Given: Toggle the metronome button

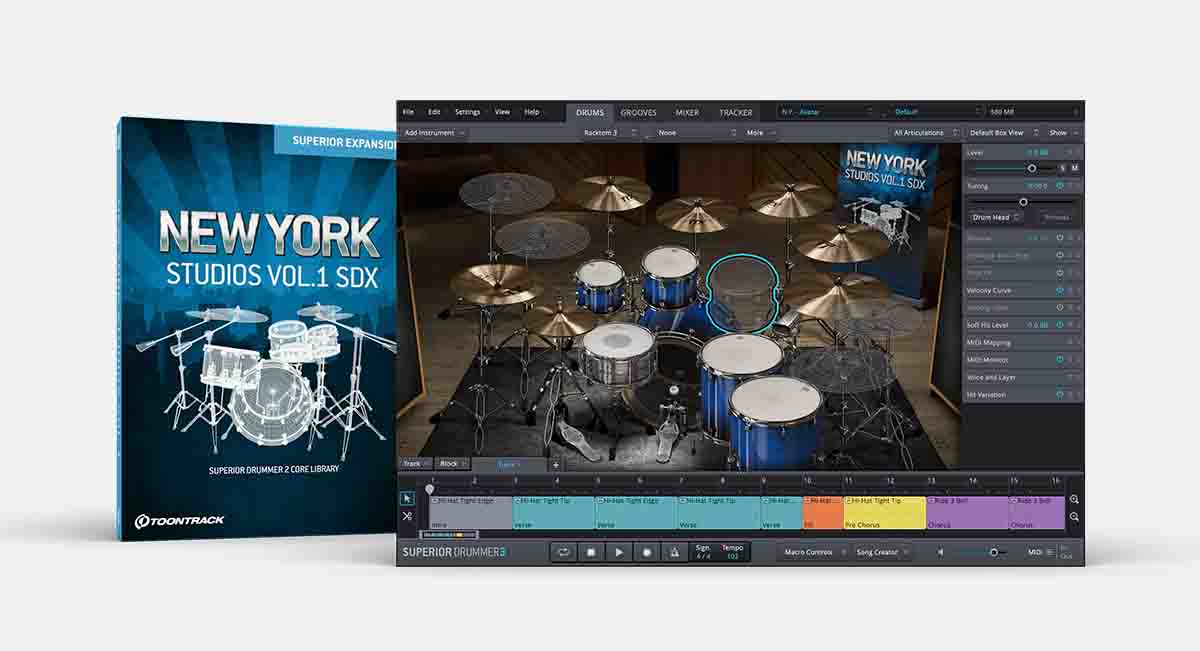Looking at the screenshot, I should click(x=675, y=552).
